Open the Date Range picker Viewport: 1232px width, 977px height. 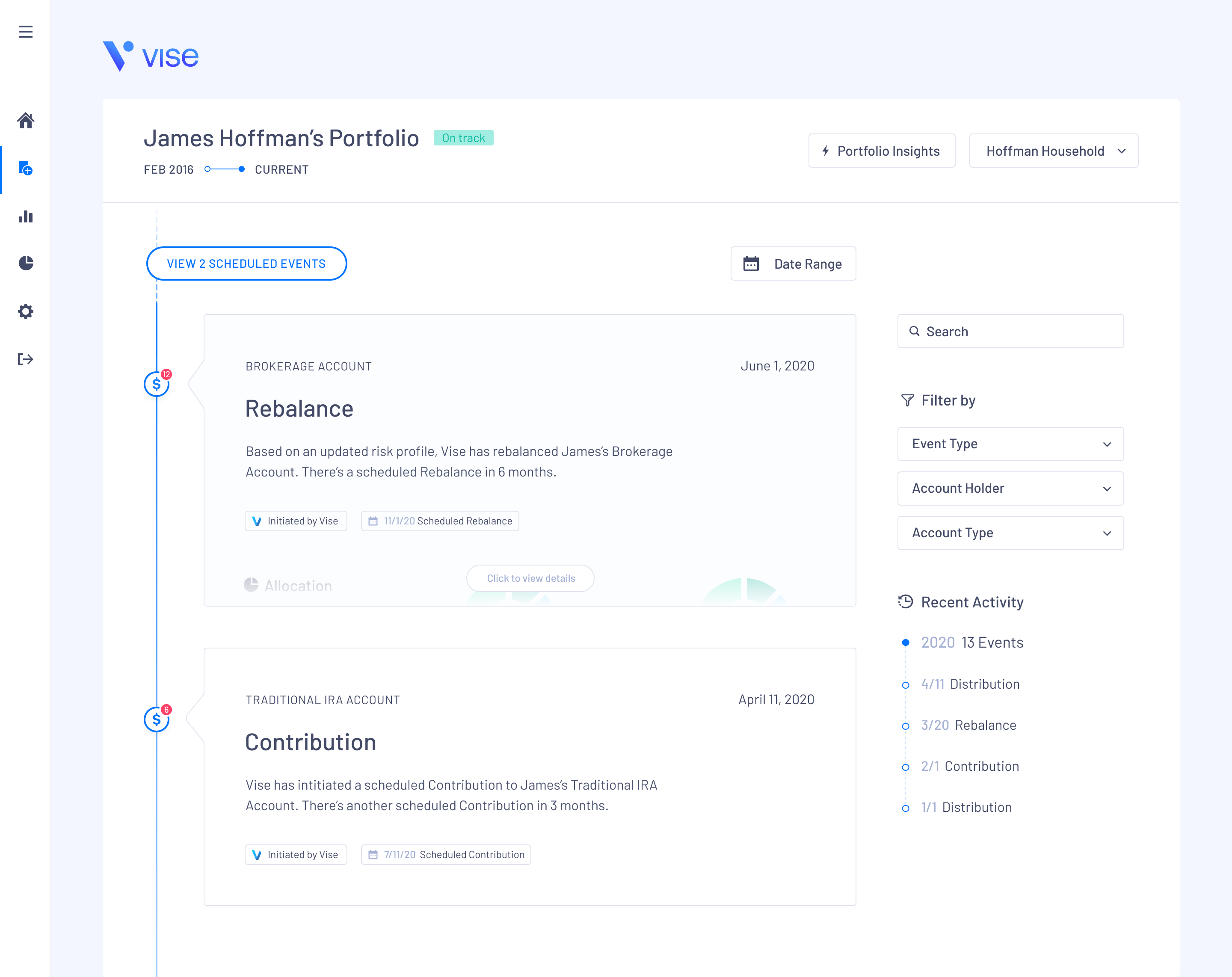click(x=793, y=263)
